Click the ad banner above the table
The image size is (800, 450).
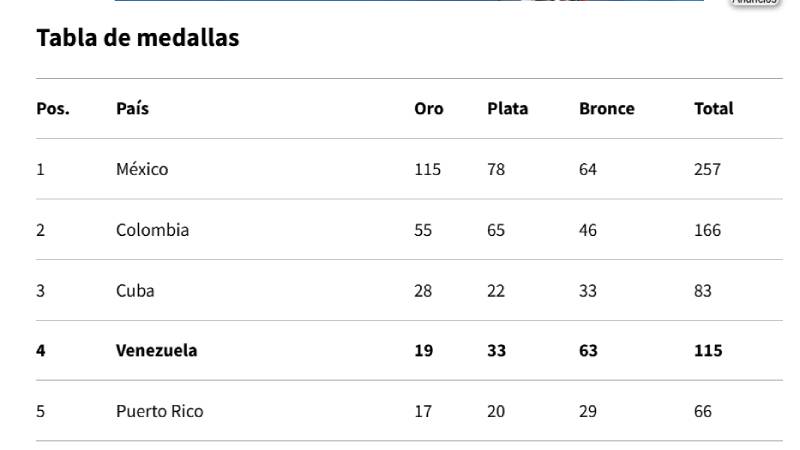click(409, 1)
